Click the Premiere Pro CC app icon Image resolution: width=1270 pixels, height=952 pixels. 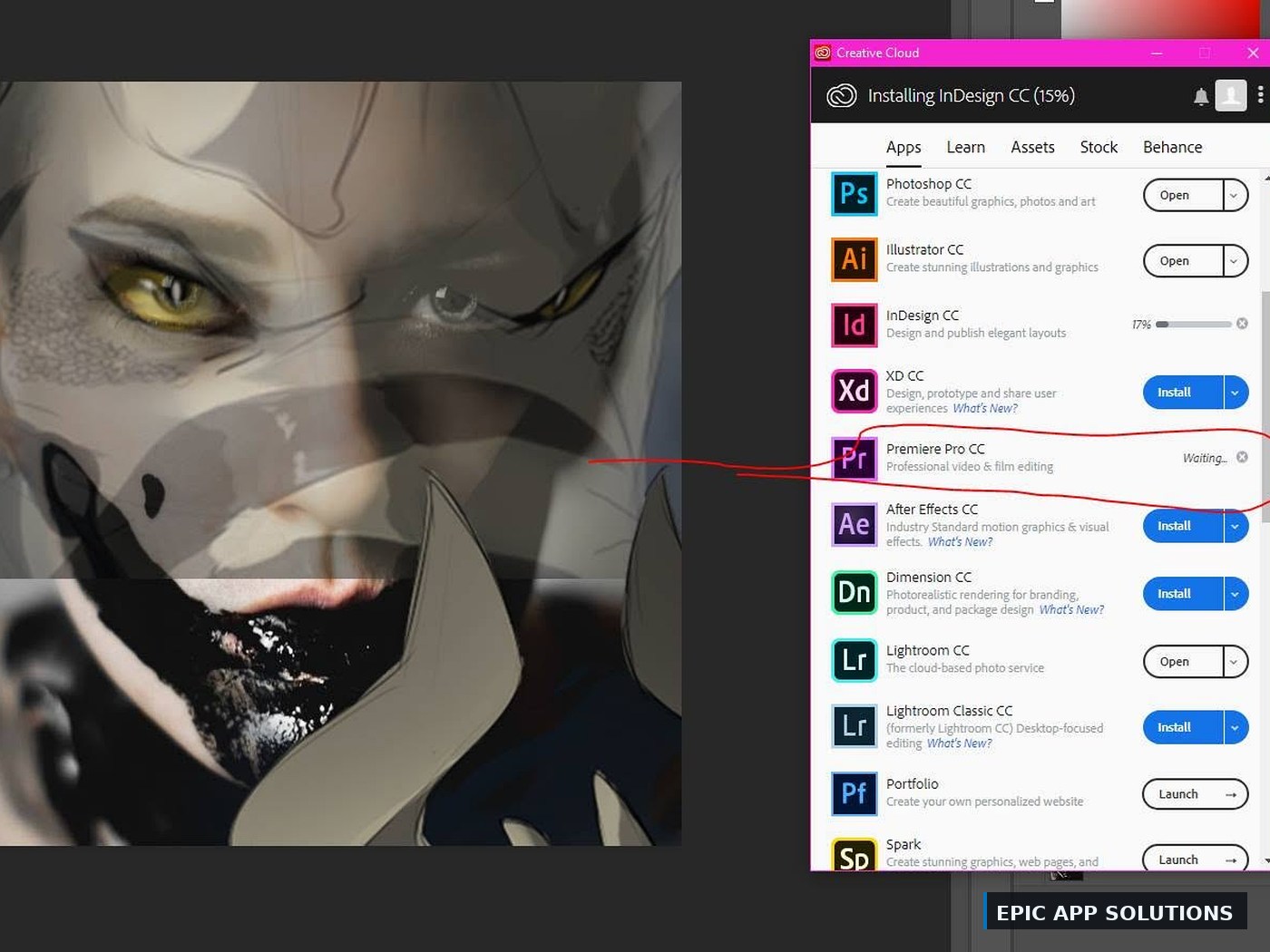pyautogui.click(x=854, y=457)
